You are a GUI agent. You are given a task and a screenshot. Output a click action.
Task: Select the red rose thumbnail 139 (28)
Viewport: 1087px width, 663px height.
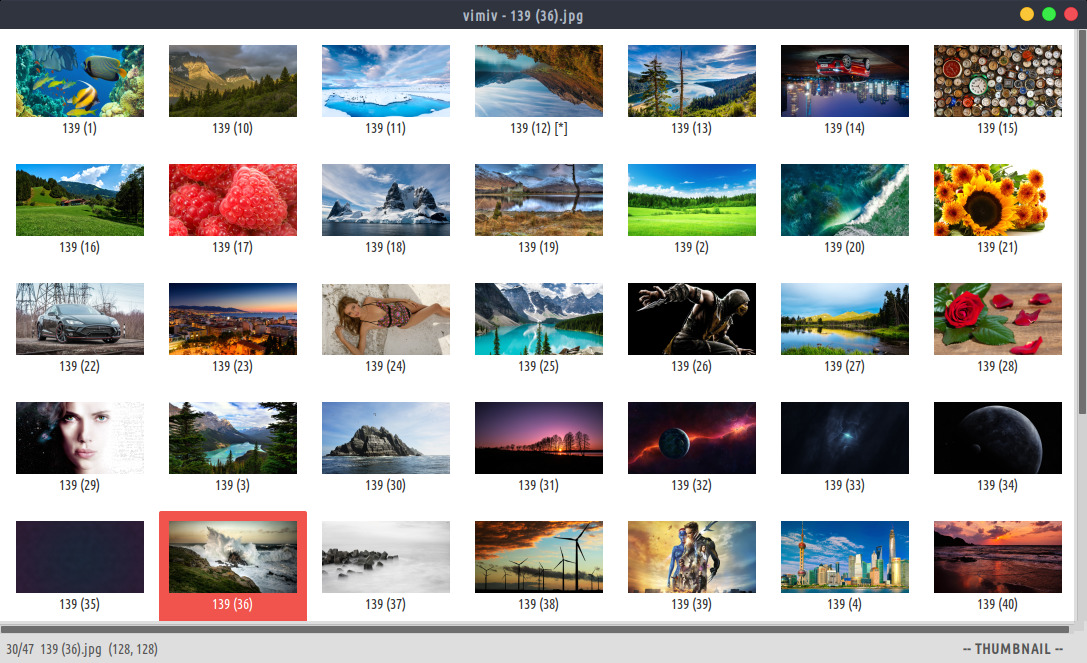(998, 319)
